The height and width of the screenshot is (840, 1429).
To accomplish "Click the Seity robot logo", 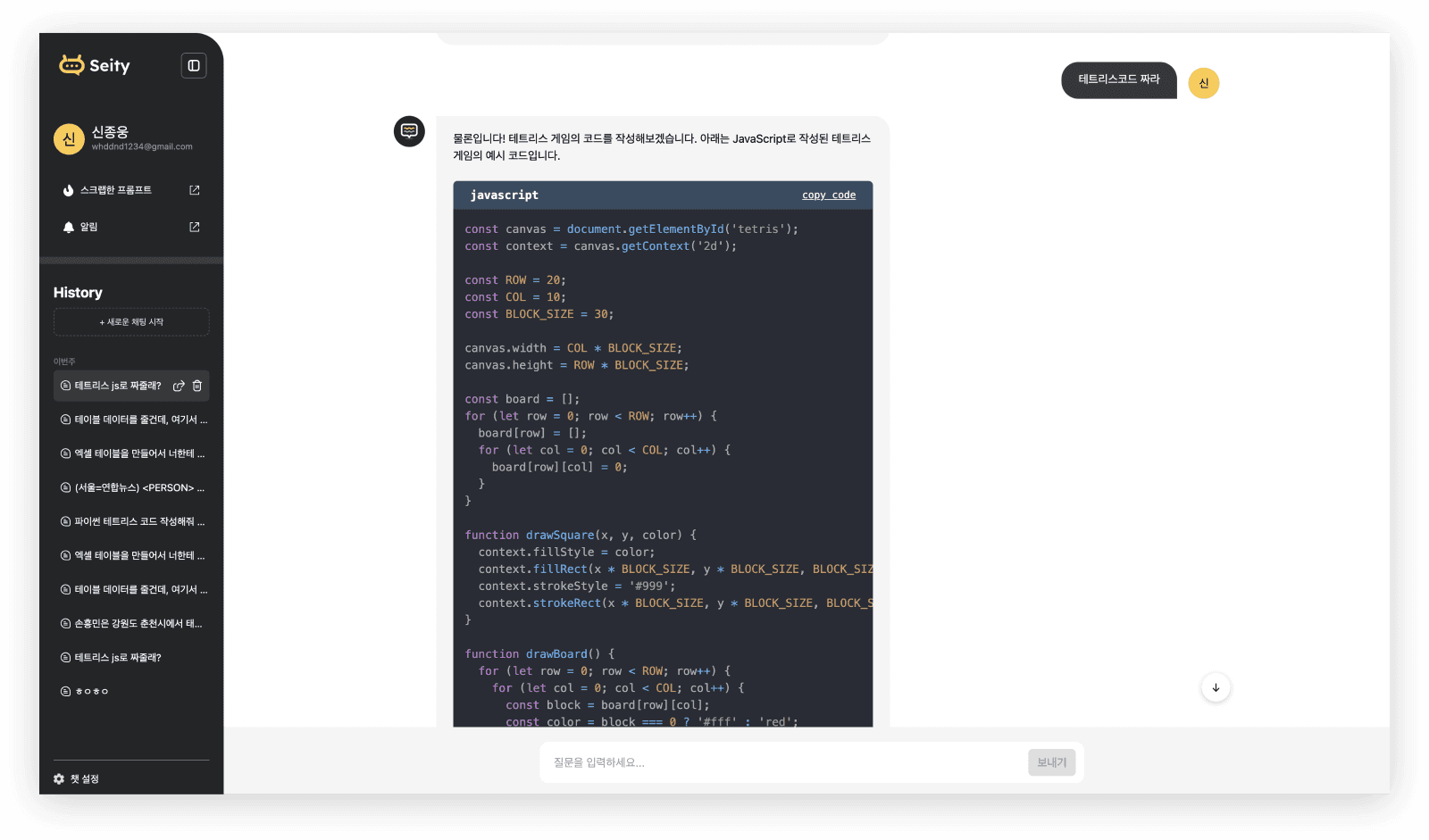I will tap(71, 65).
